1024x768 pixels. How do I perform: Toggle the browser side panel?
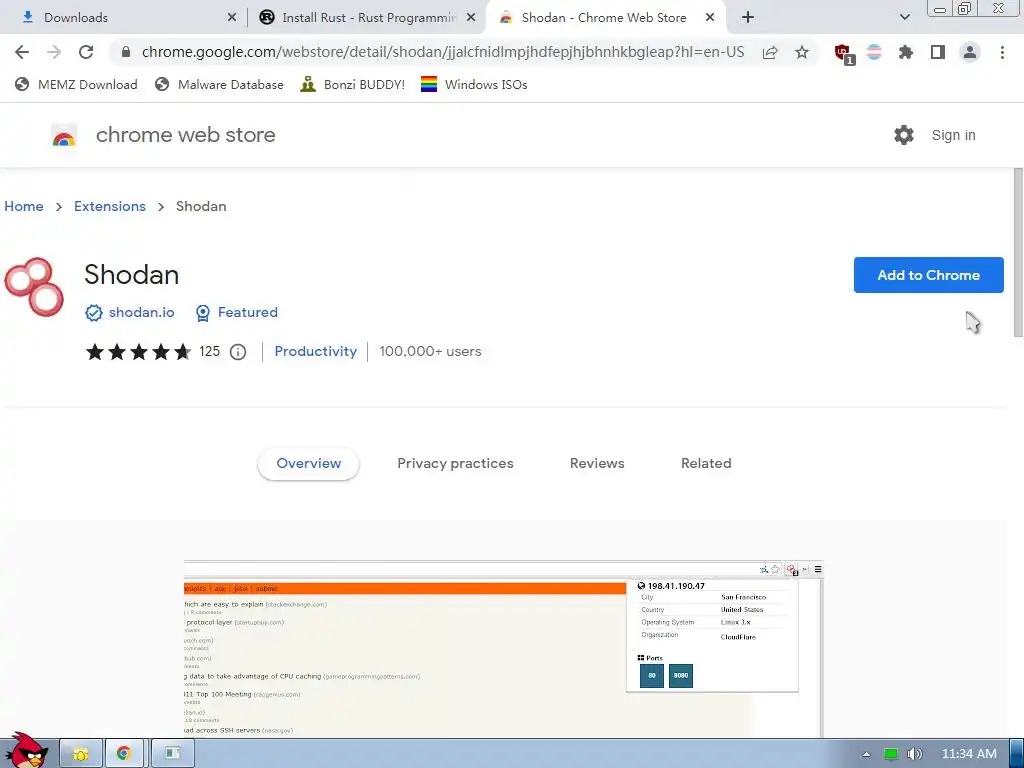pyautogui.click(x=938, y=52)
